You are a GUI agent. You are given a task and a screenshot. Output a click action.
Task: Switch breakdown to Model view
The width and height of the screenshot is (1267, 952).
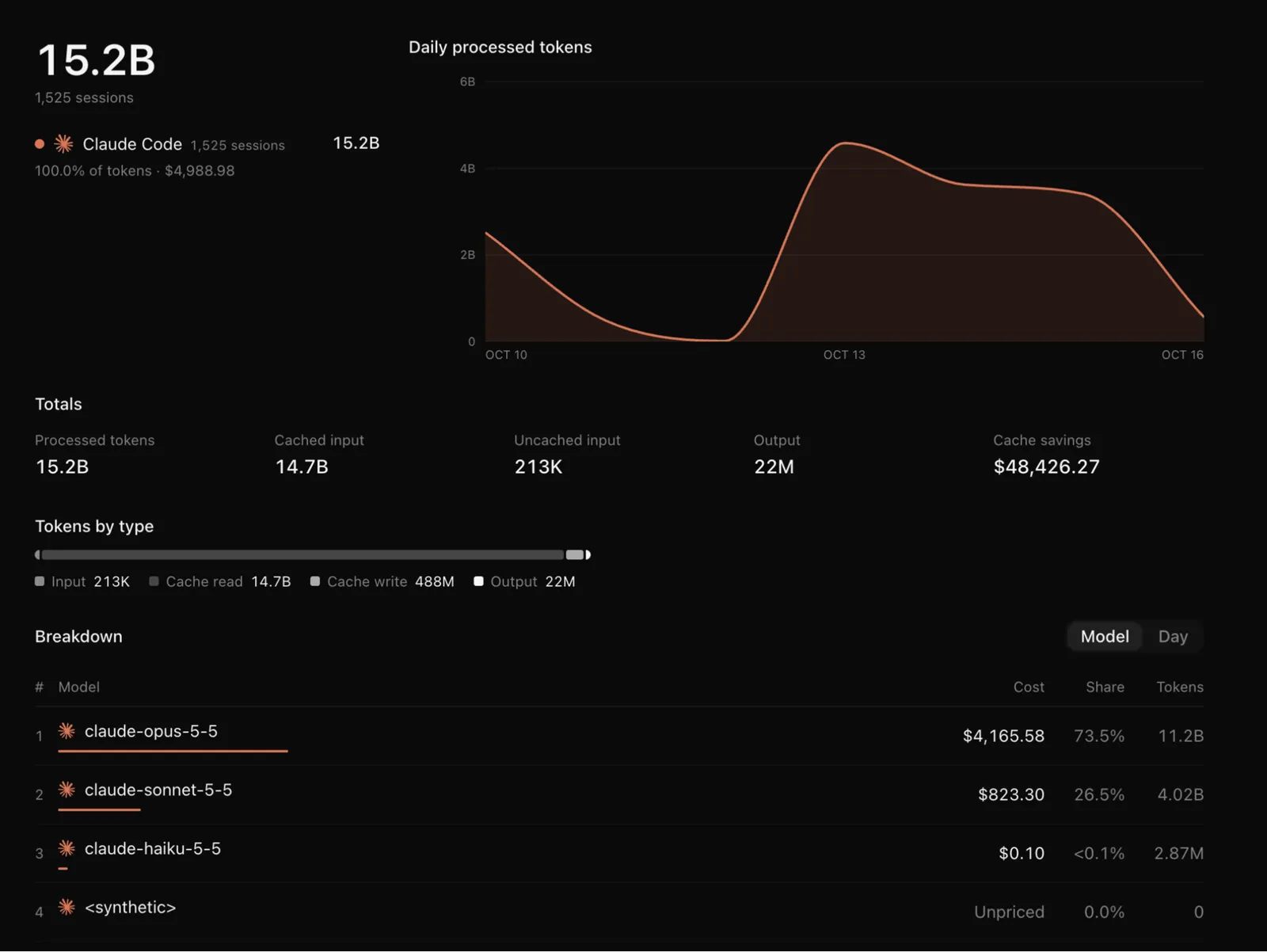pos(1105,636)
